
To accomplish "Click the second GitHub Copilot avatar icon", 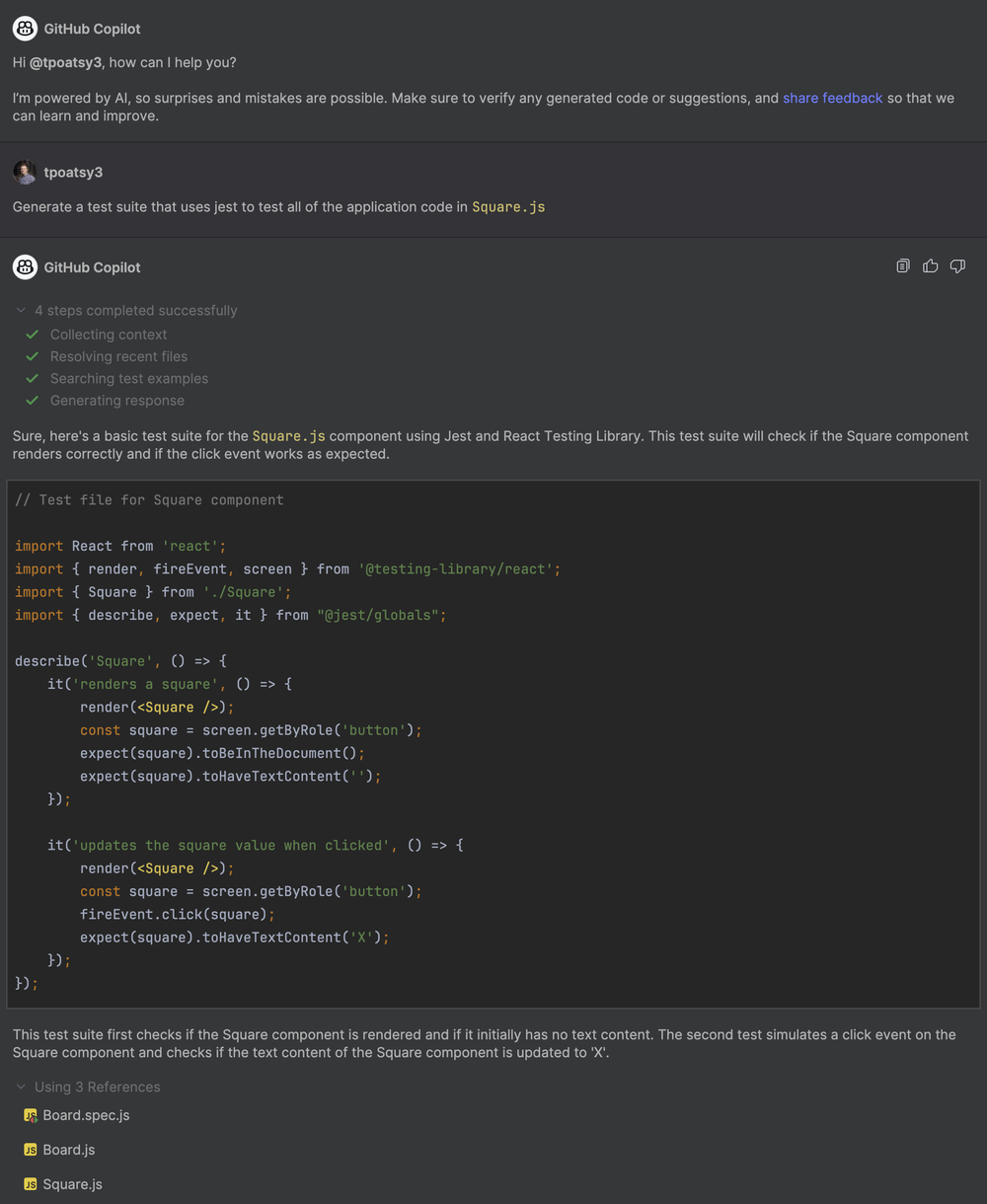I will pyautogui.click(x=25, y=267).
